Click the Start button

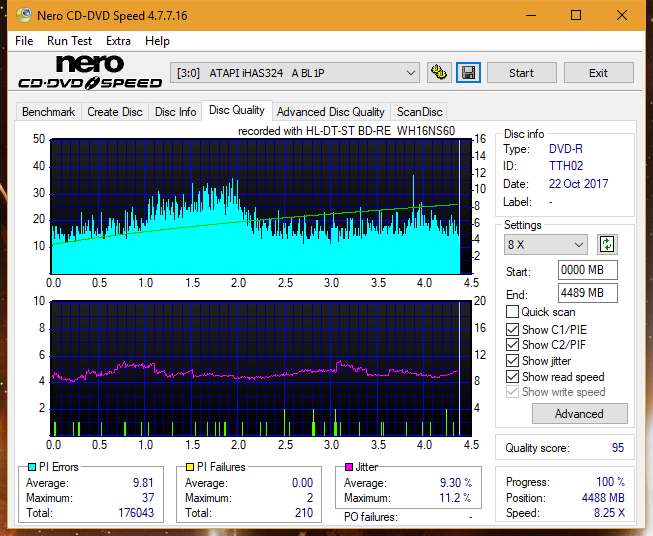click(x=521, y=73)
